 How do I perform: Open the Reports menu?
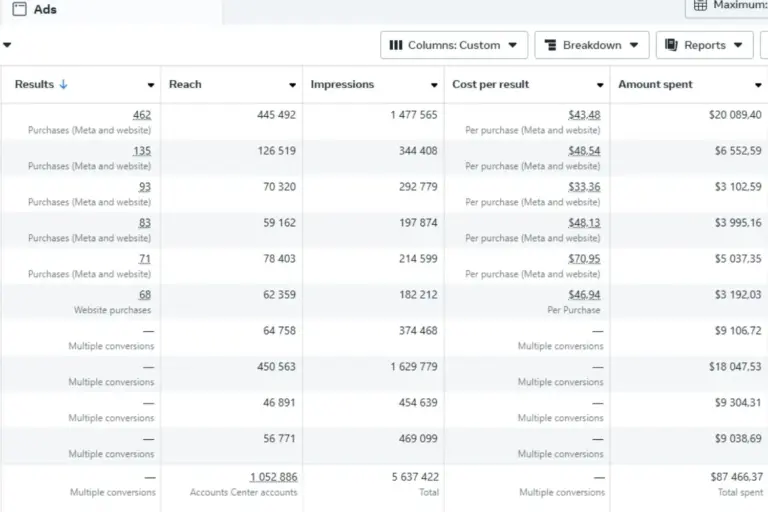(704, 45)
